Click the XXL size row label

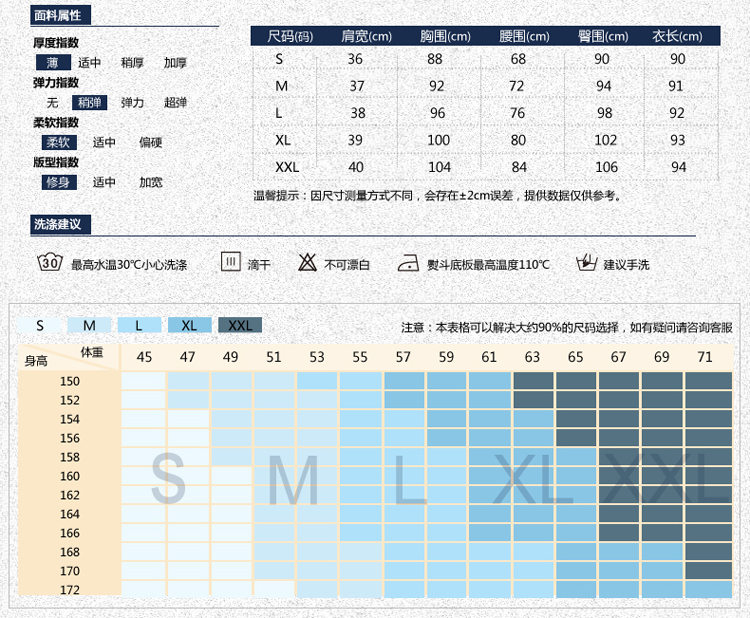click(287, 167)
